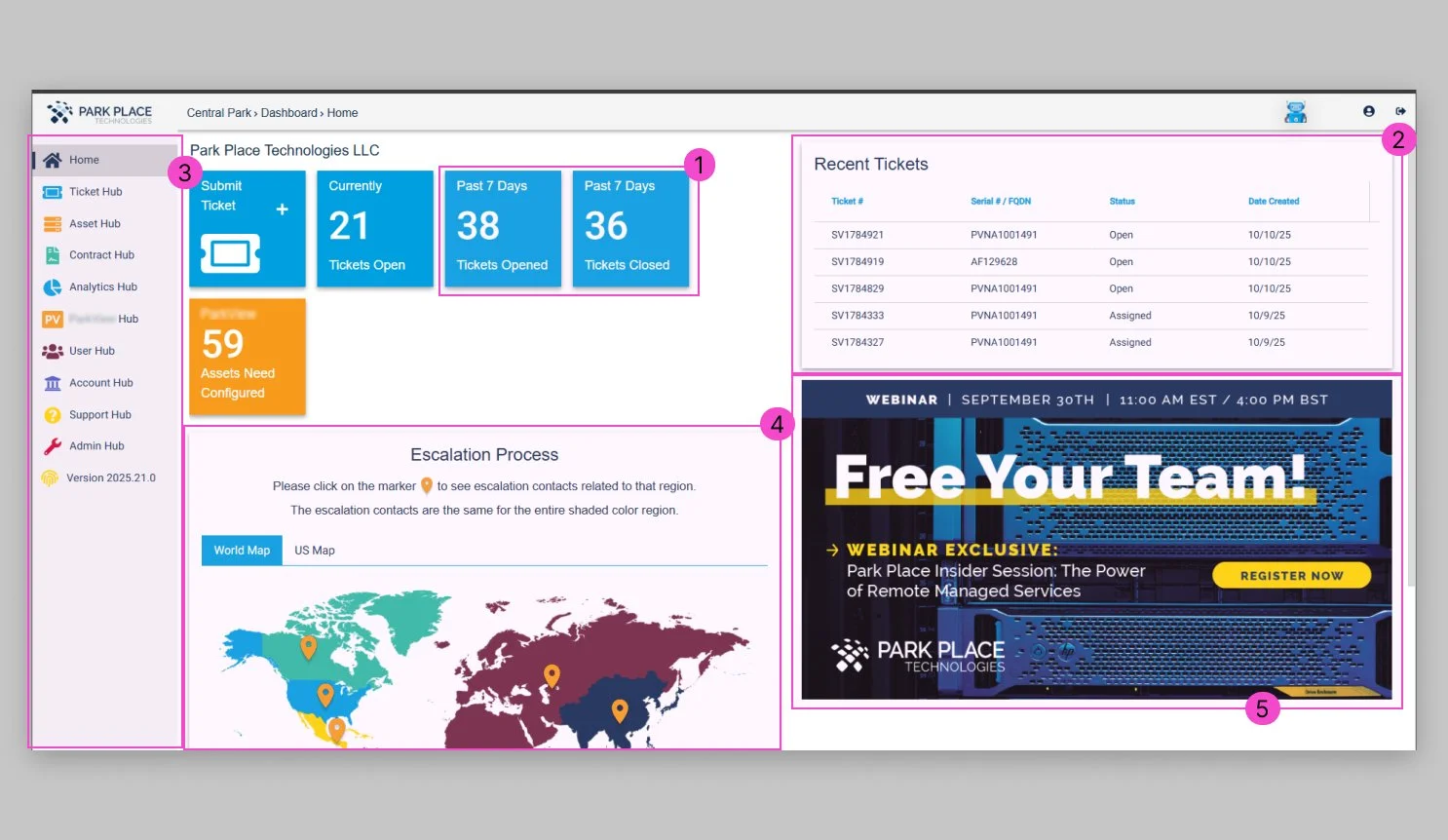The height and width of the screenshot is (840, 1448).
Task: Click Support Hub label in sidebar
Action: 100,415
